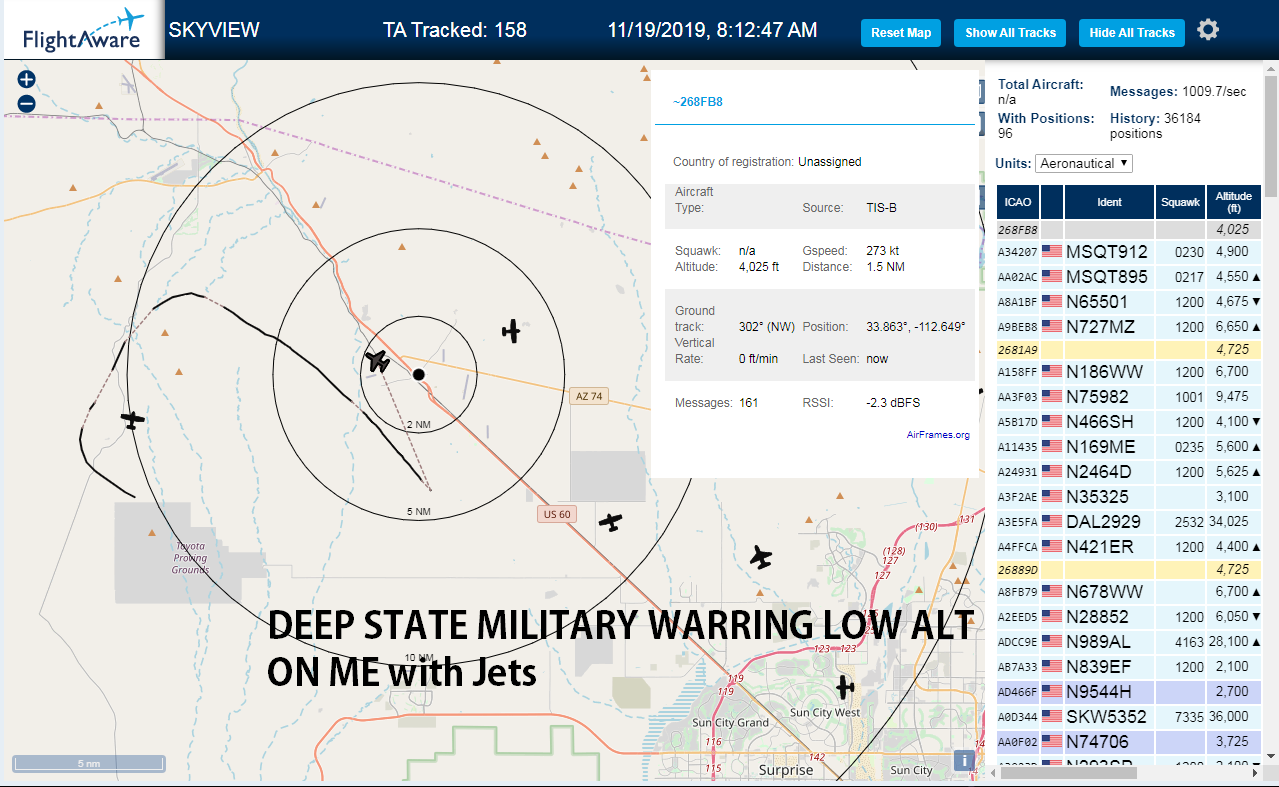Click Hide All Tracks button
Screen dimensions: 1279x787
click(1132, 32)
